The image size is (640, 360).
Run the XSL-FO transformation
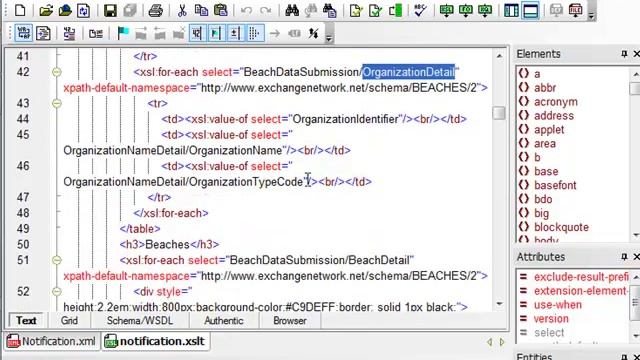(x=466, y=10)
